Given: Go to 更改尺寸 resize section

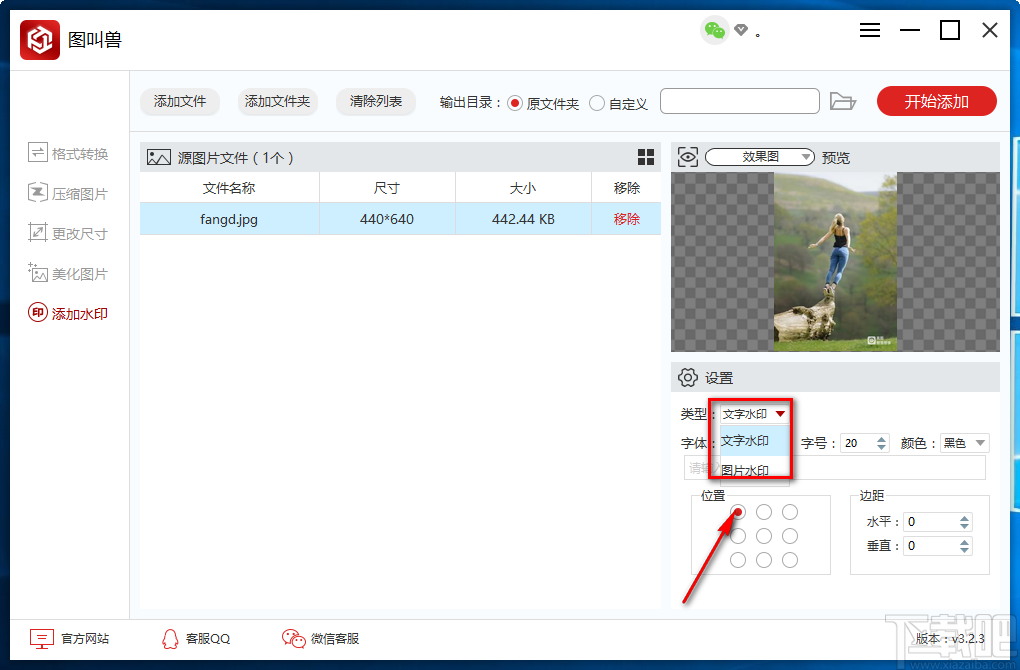Looking at the screenshot, I should tap(68, 233).
